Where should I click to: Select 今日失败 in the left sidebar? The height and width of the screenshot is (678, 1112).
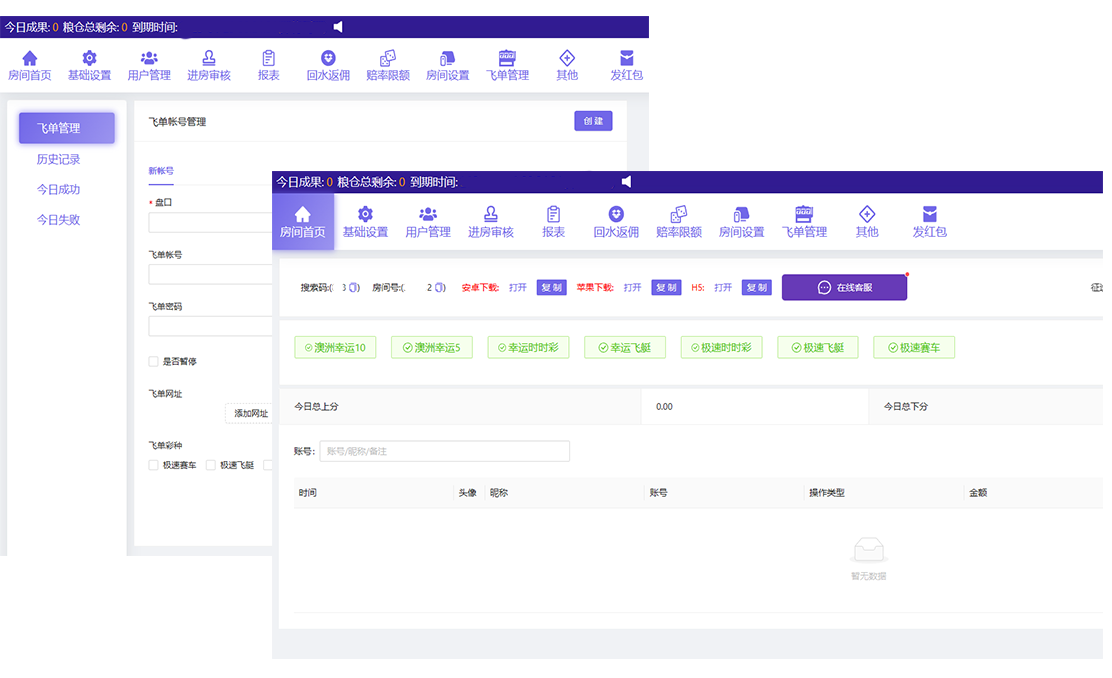pyautogui.click(x=58, y=220)
